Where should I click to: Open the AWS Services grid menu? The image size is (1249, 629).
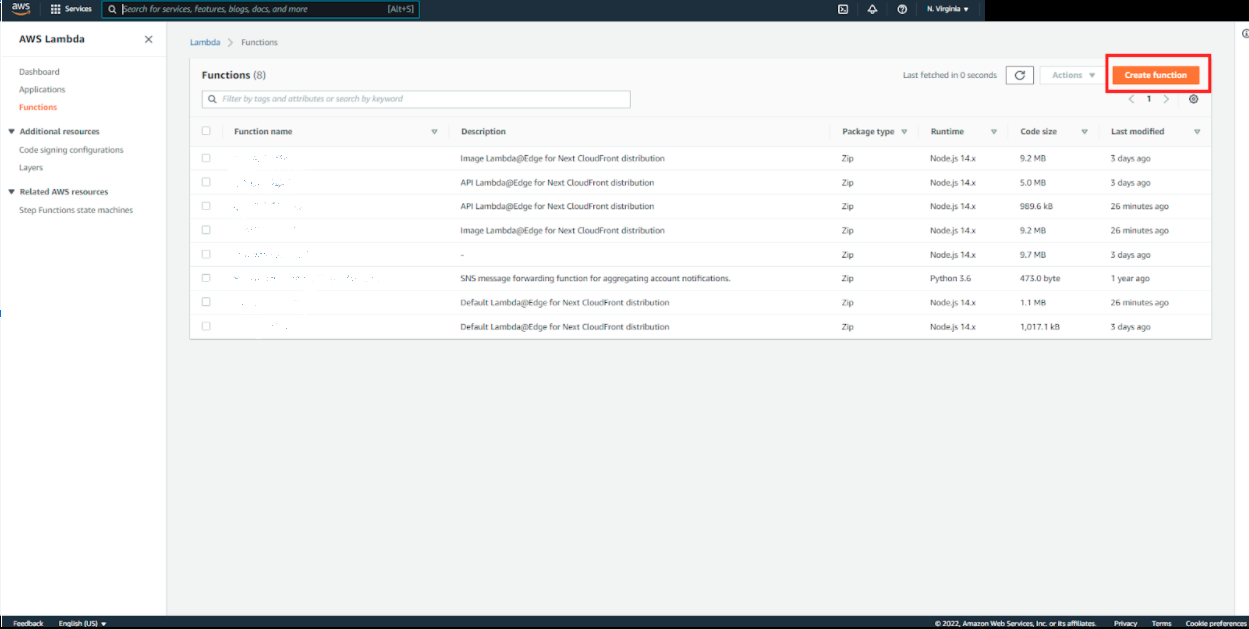pos(72,9)
